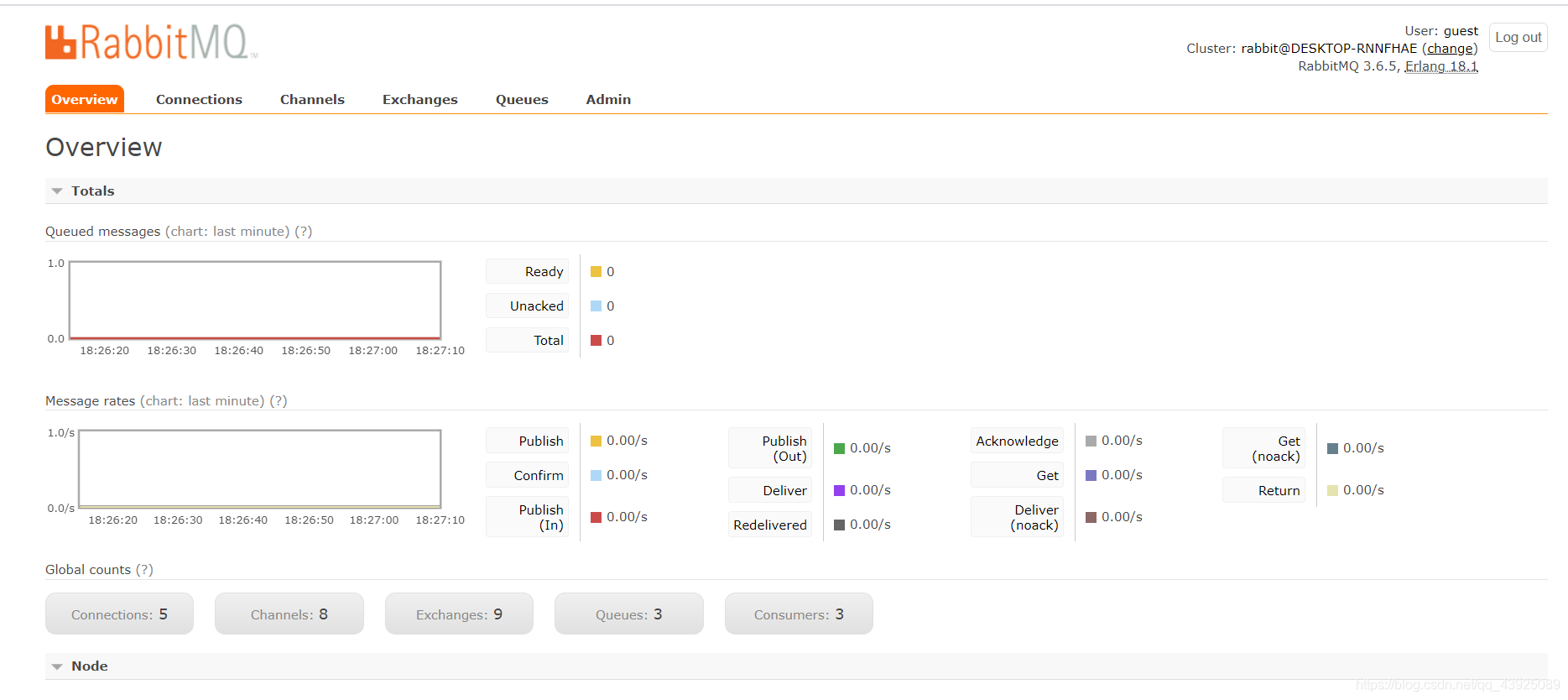Open help (?) for Queued messages

click(x=304, y=232)
